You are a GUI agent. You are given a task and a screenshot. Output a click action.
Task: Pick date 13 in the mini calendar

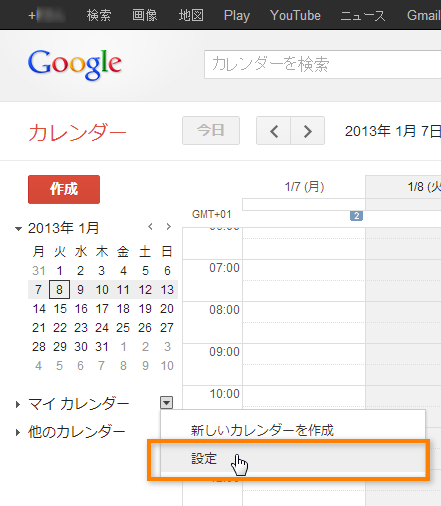[167, 290]
